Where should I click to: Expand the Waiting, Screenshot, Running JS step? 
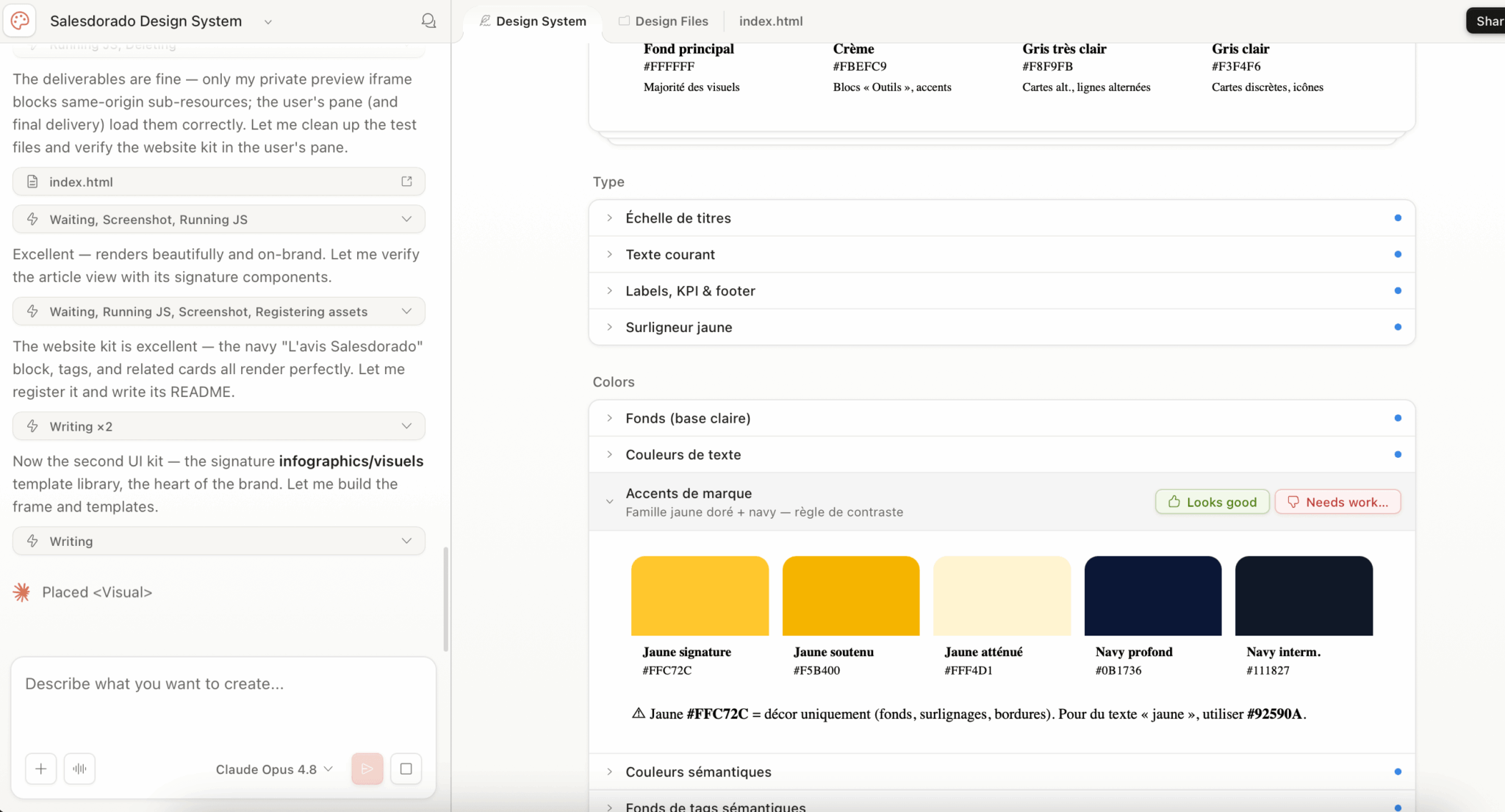click(406, 219)
